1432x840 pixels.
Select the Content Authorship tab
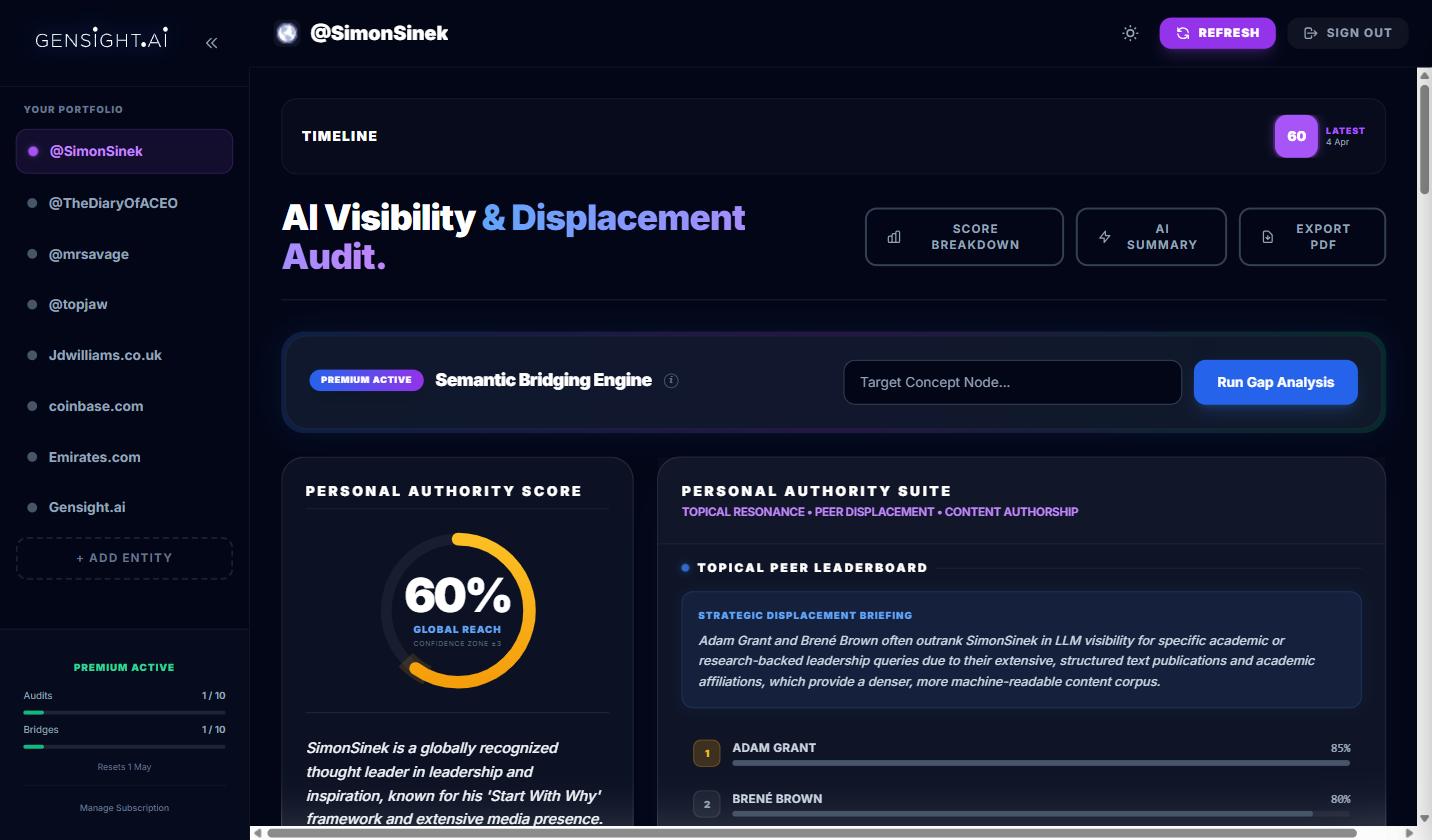[1011, 511]
